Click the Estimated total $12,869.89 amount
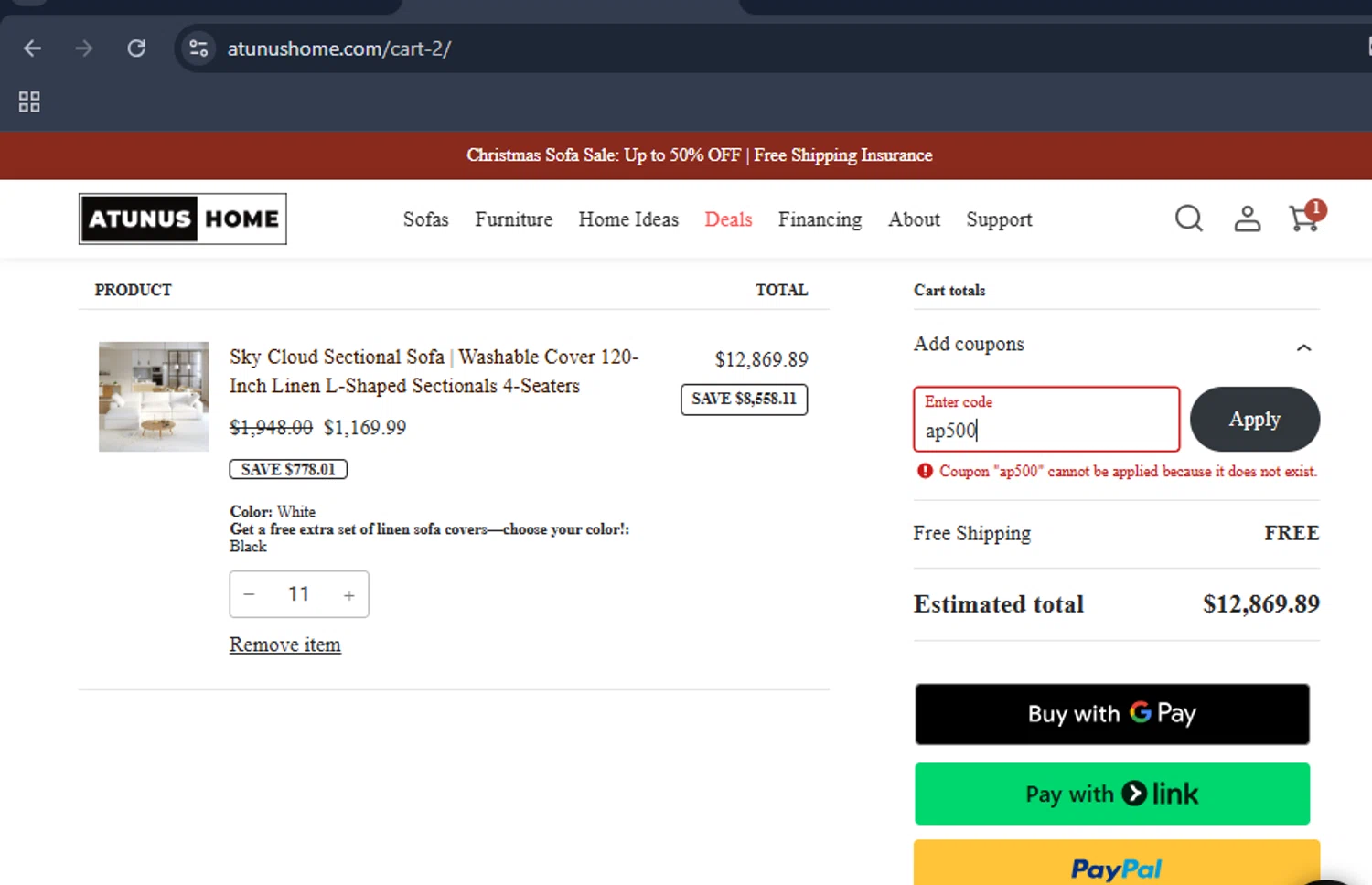The image size is (1372, 885). click(x=1261, y=604)
